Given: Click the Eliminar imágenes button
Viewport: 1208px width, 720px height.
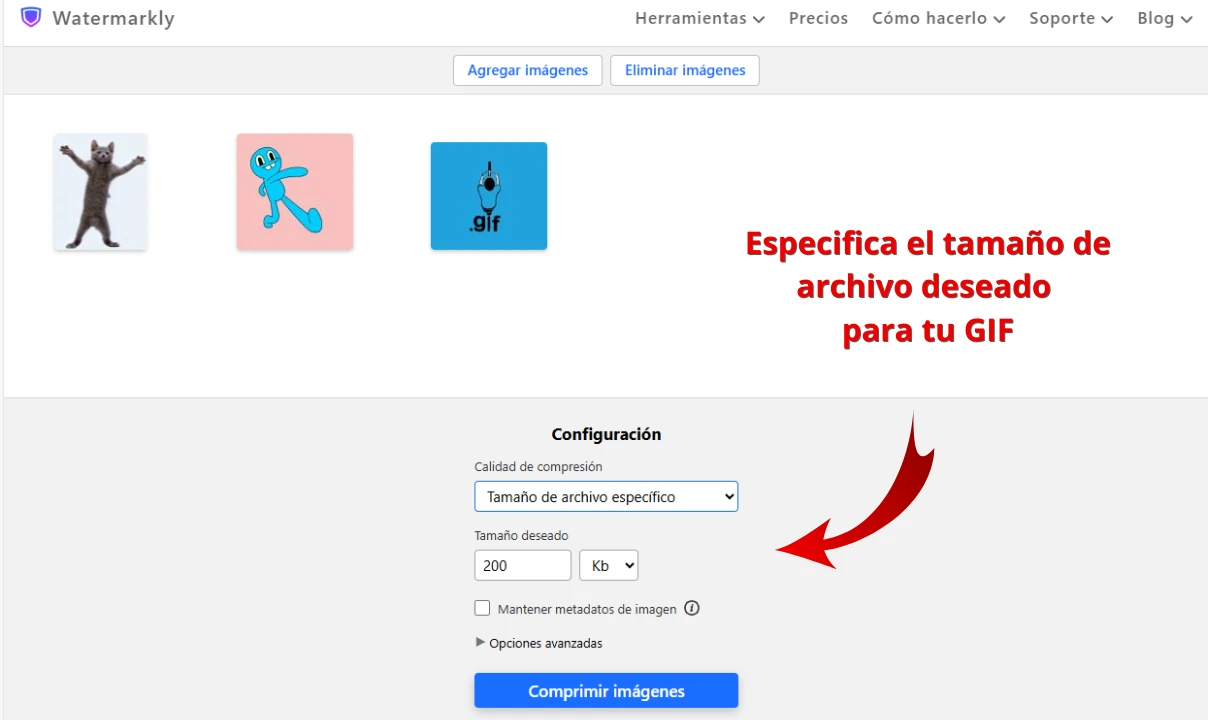Looking at the screenshot, I should pos(685,71).
